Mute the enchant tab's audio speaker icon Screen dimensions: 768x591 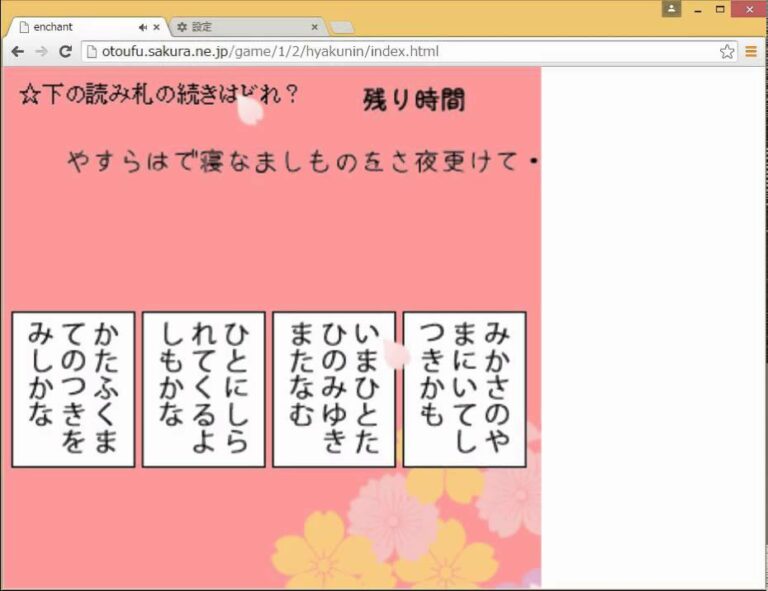click(x=143, y=27)
